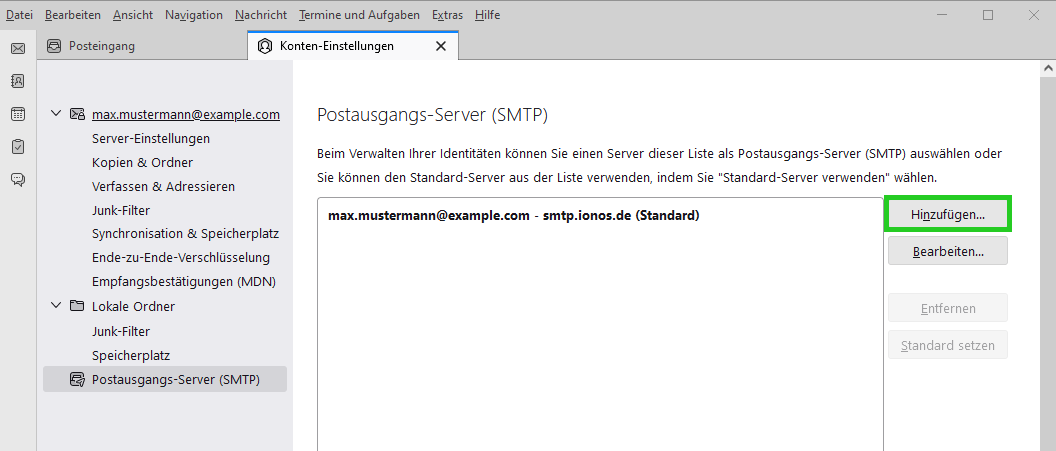The image size is (1056, 451).
Task: Click the mail account icon beside max.mustermann@example.com
Action: (77, 114)
